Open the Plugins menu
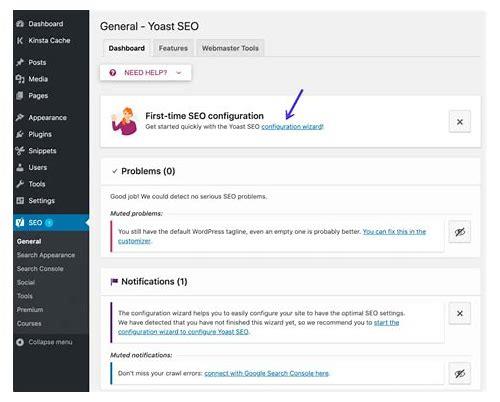 coord(51,134)
